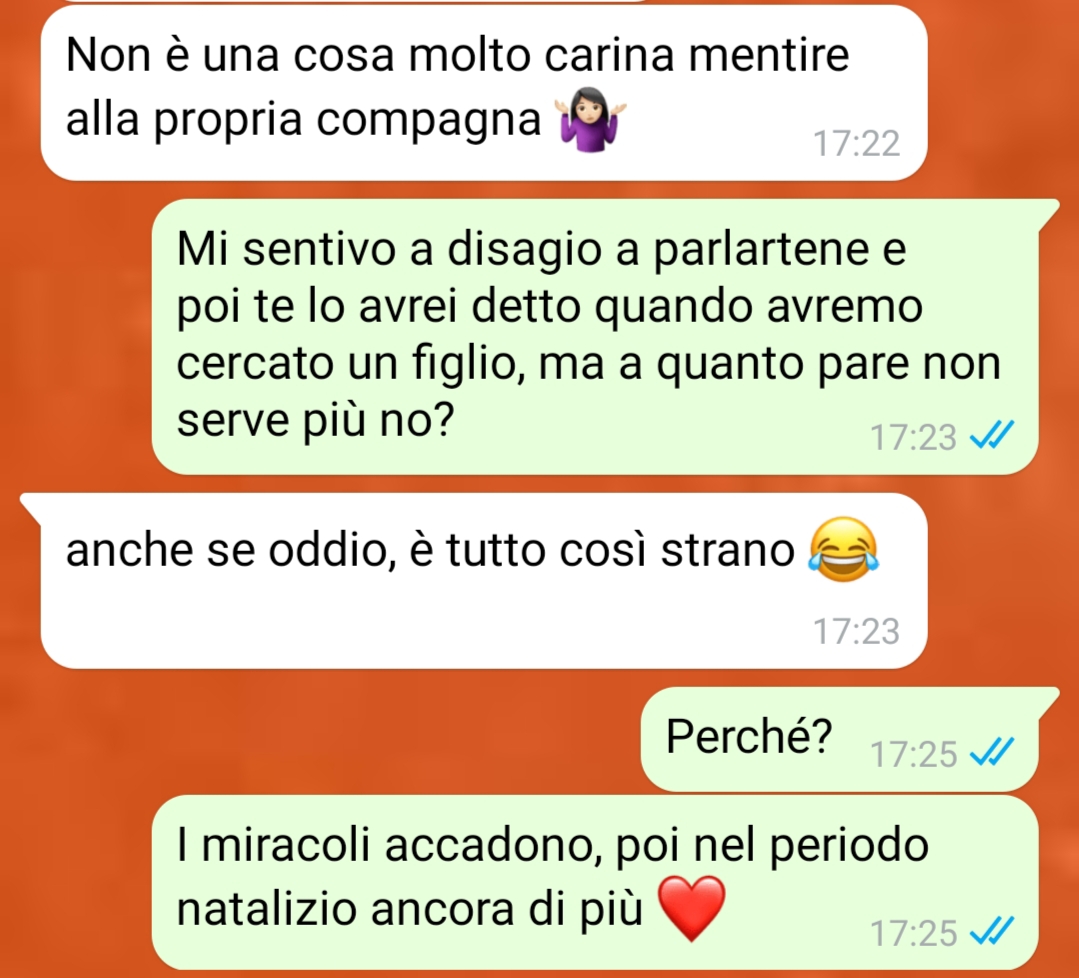Image resolution: width=1079 pixels, height=978 pixels.
Task: Tap blue double-check on 'I miracoli accadono' message
Action: tap(992, 931)
